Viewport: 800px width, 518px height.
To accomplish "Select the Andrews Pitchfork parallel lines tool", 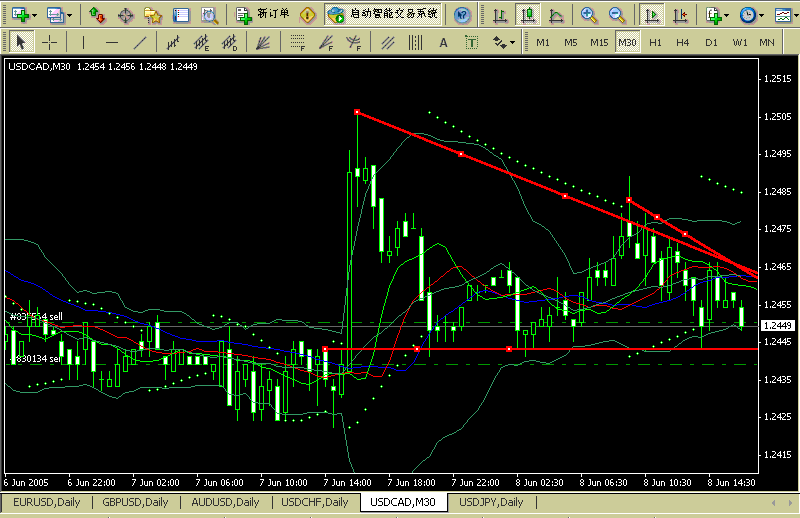I will tap(388, 42).
